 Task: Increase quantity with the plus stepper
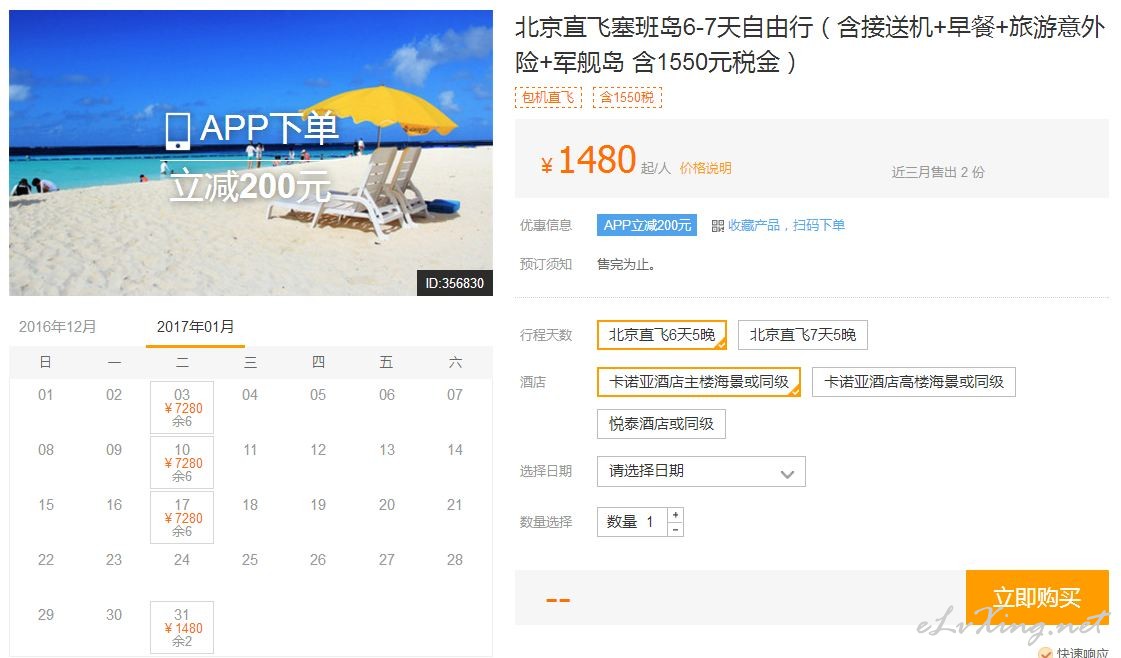pyautogui.click(x=676, y=515)
